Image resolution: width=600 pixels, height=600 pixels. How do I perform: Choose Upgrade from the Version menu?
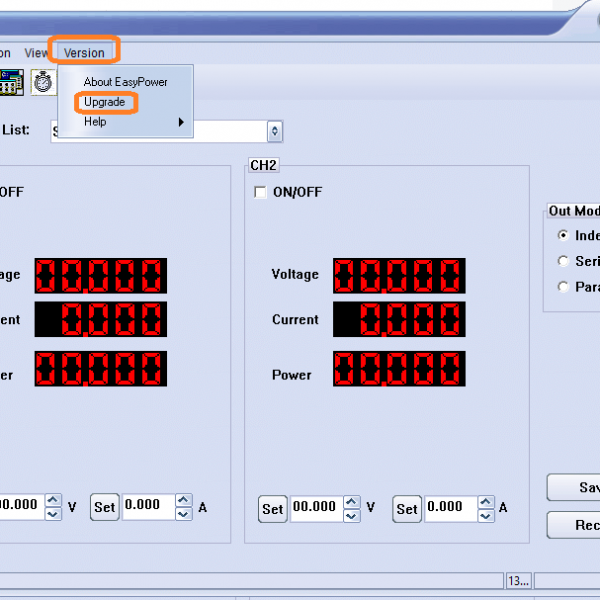pos(104,102)
